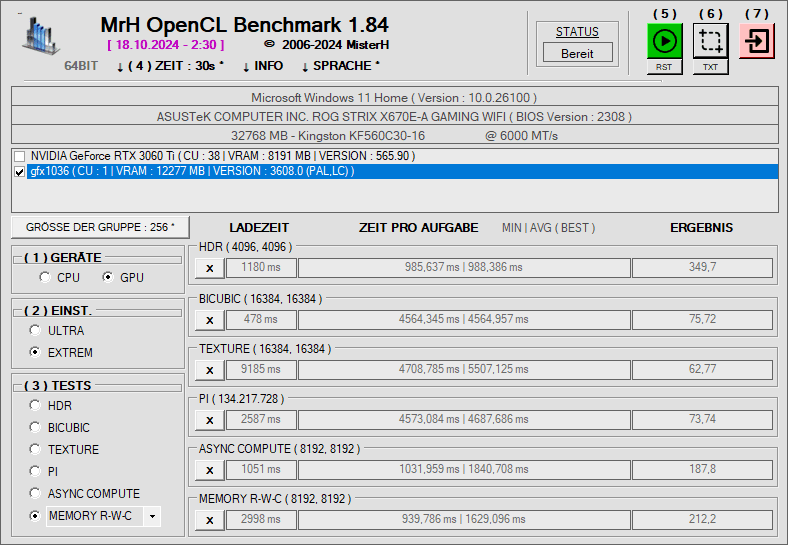Screen dimensions: 788x545
Task: Clear PI result with its x button
Action: (210, 420)
